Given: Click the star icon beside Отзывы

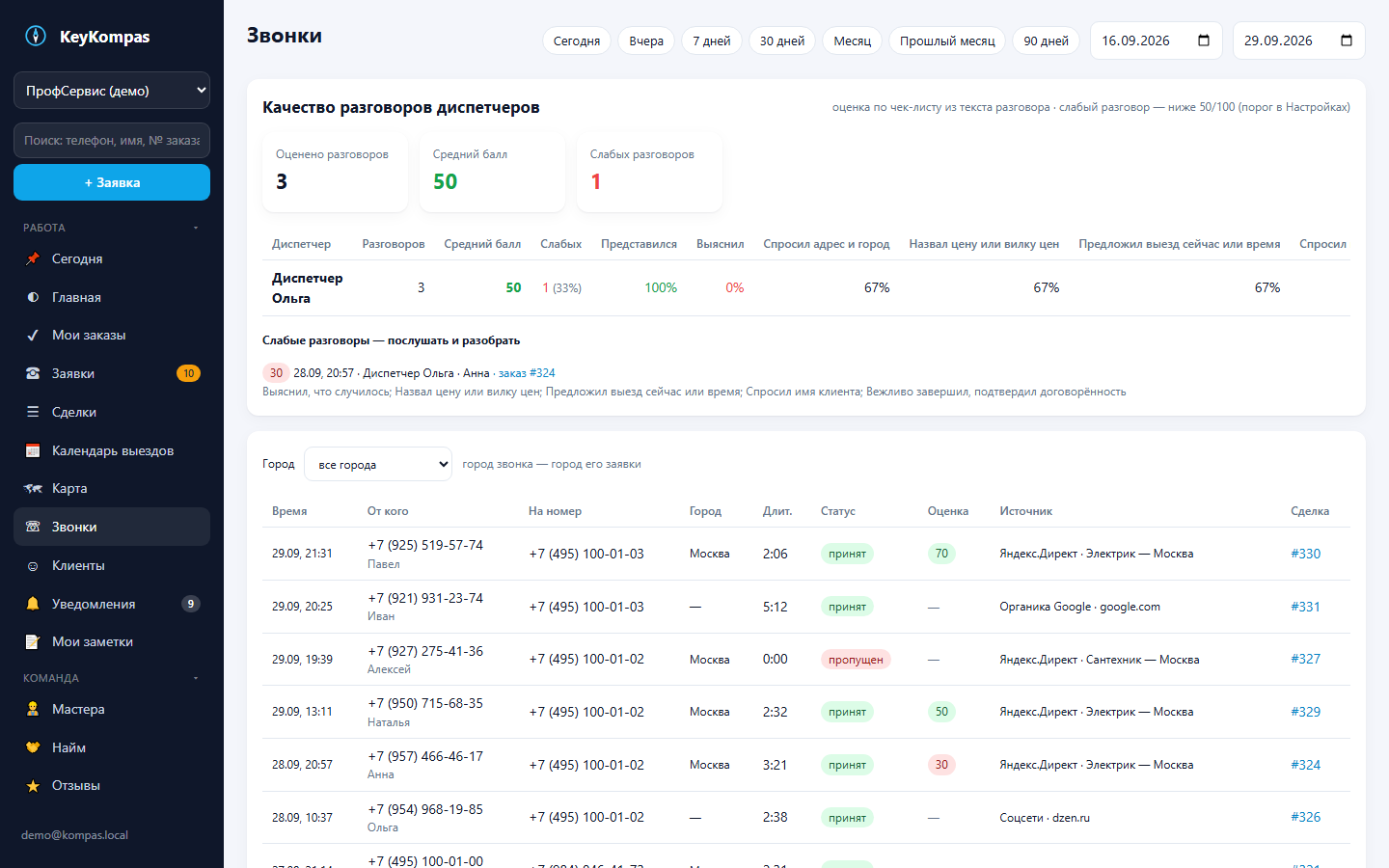Looking at the screenshot, I should pos(33,785).
